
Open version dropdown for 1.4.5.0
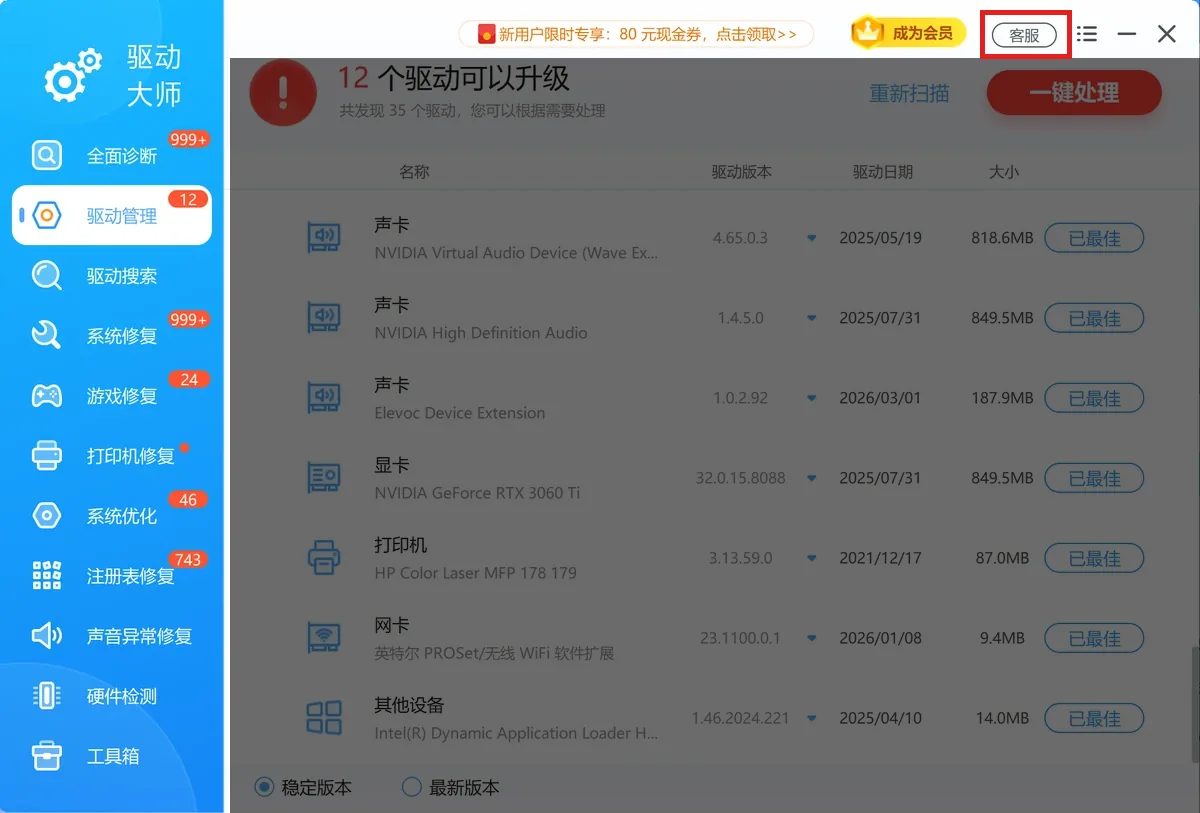[x=812, y=318]
